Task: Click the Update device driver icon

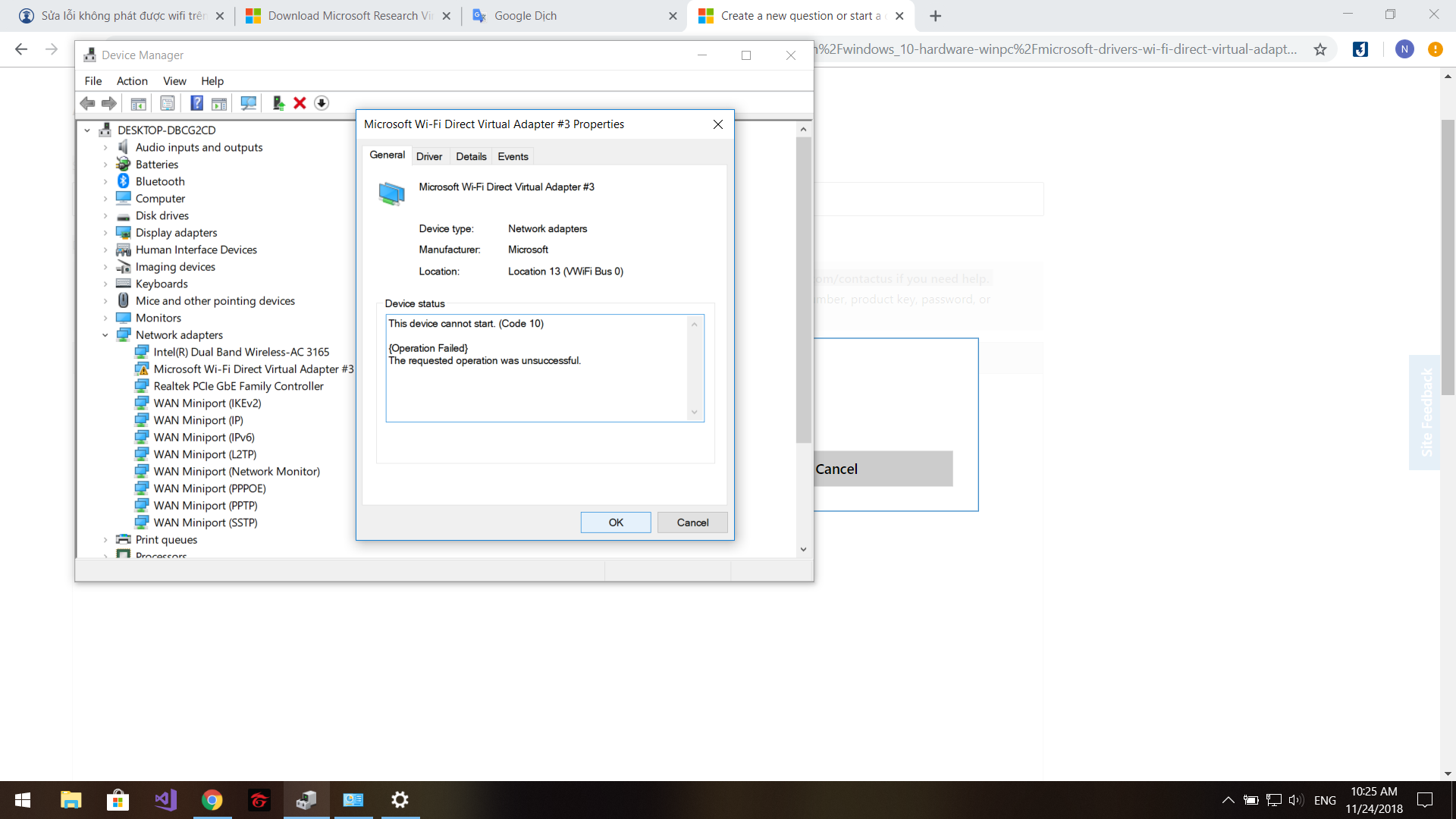Action: [278, 103]
